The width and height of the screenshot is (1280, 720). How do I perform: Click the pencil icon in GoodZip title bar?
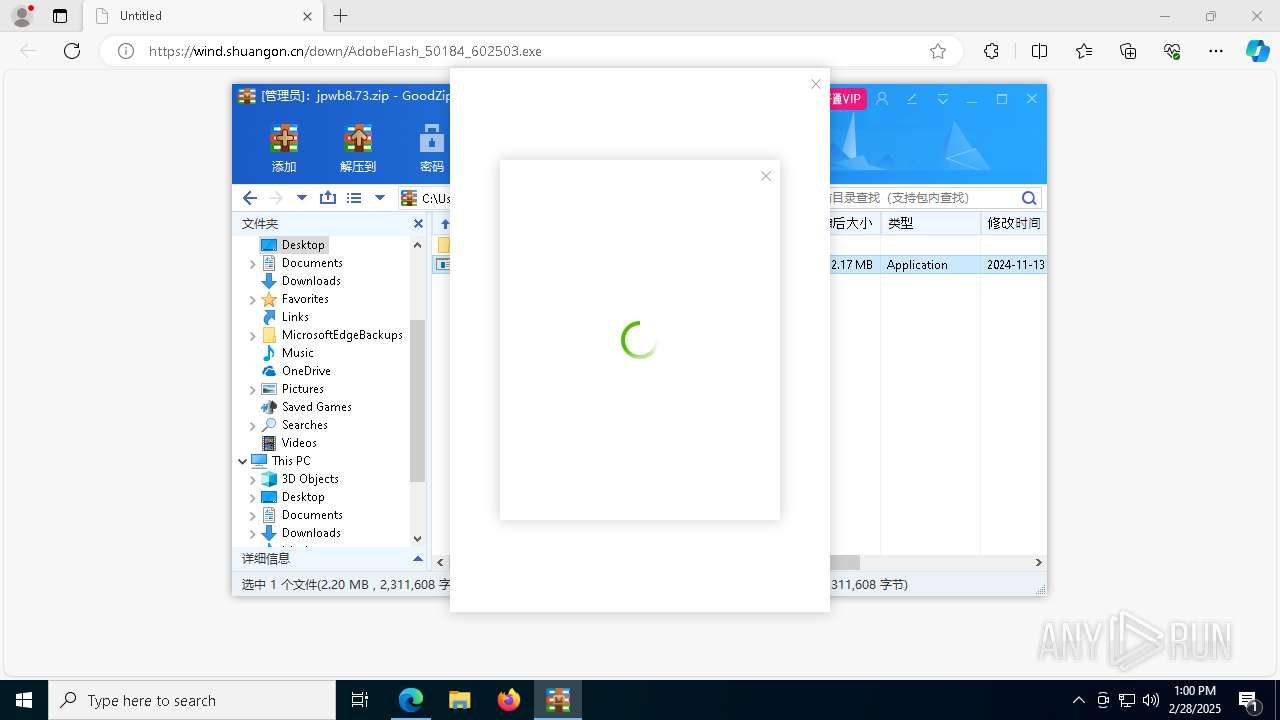click(x=912, y=99)
